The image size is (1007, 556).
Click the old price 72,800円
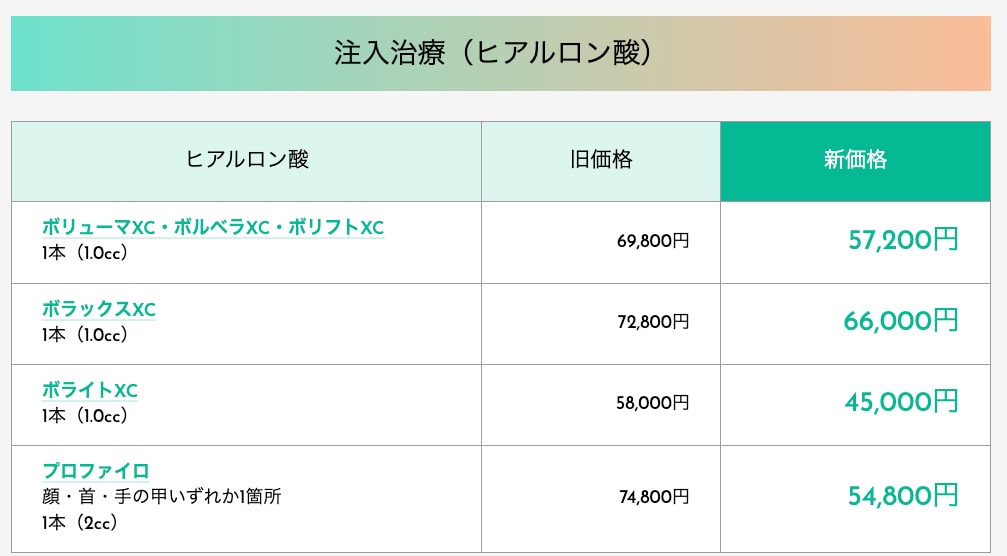653,322
